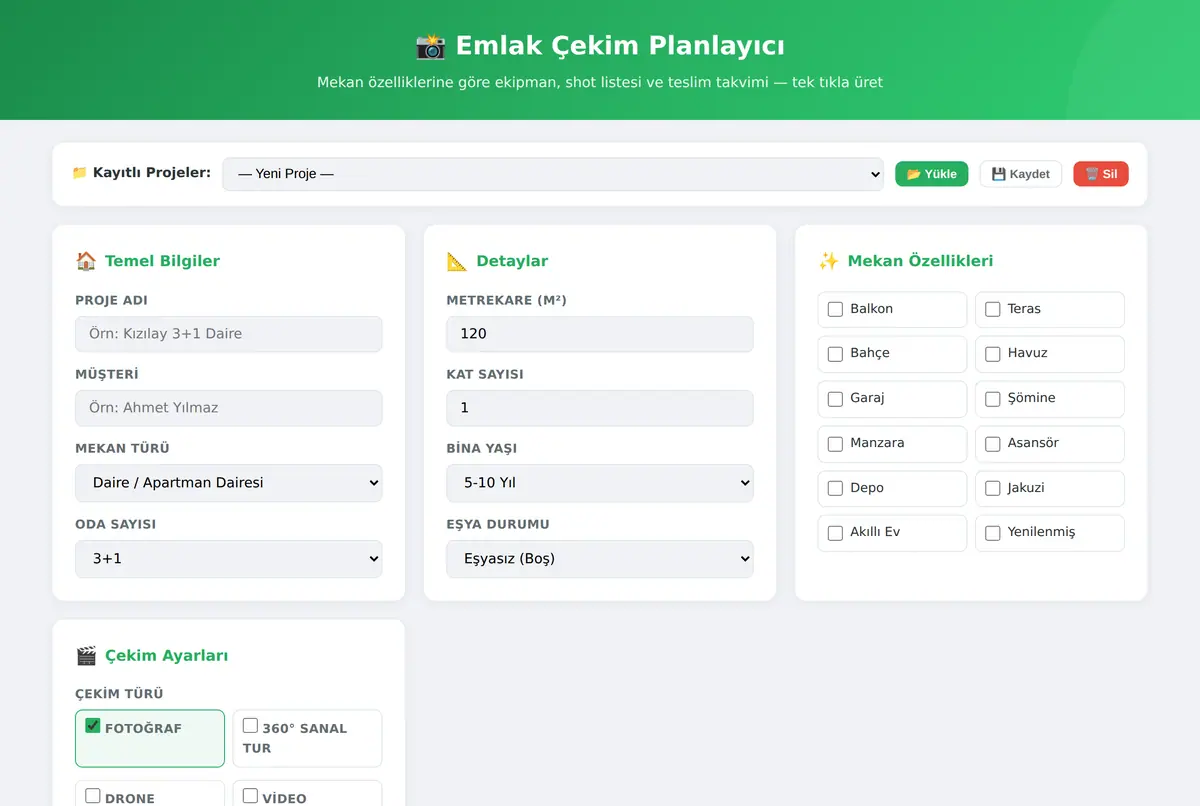This screenshot has width=1200, height=806.
Task: Open the Kayıtlı Projeler dropdown
Action: pos(553,174)
